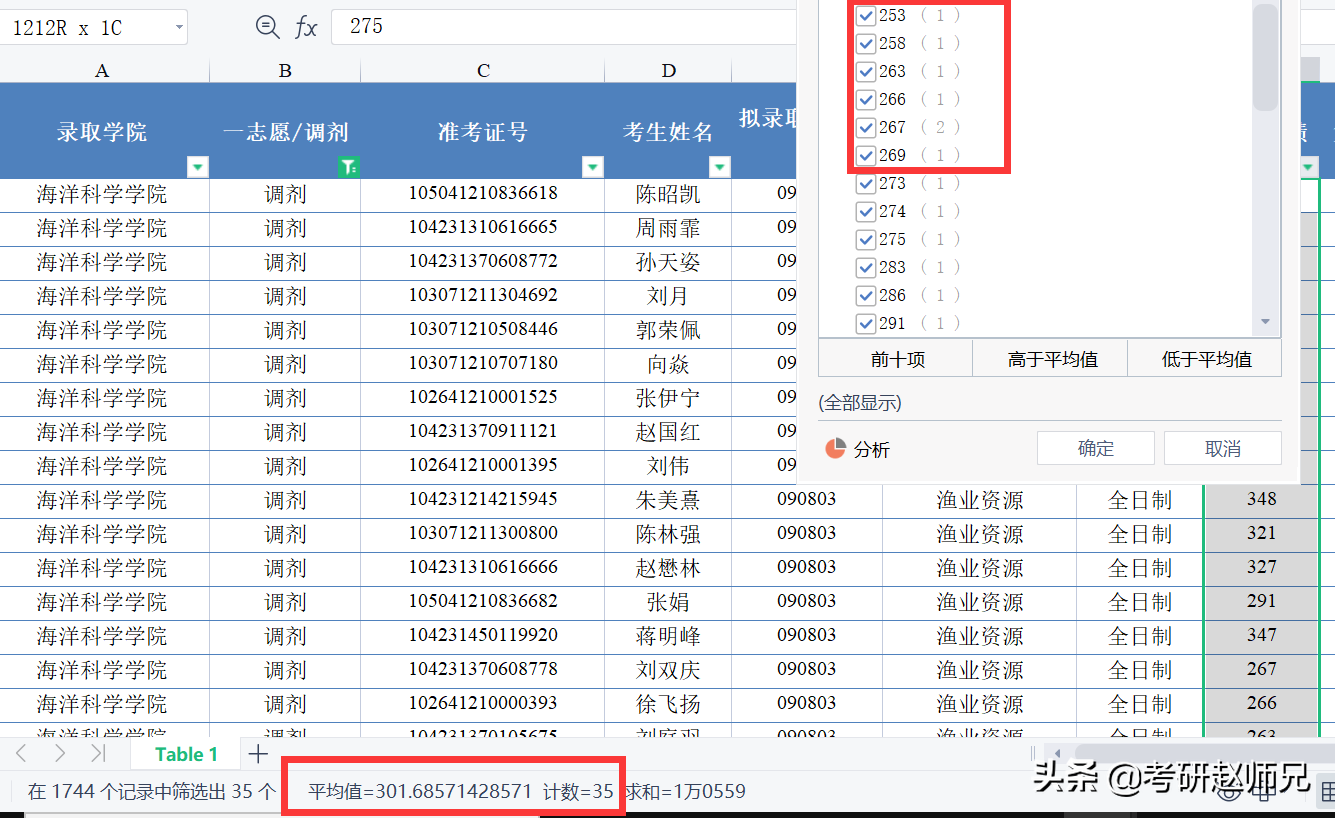Uncheck the 275 filter value

865,239
